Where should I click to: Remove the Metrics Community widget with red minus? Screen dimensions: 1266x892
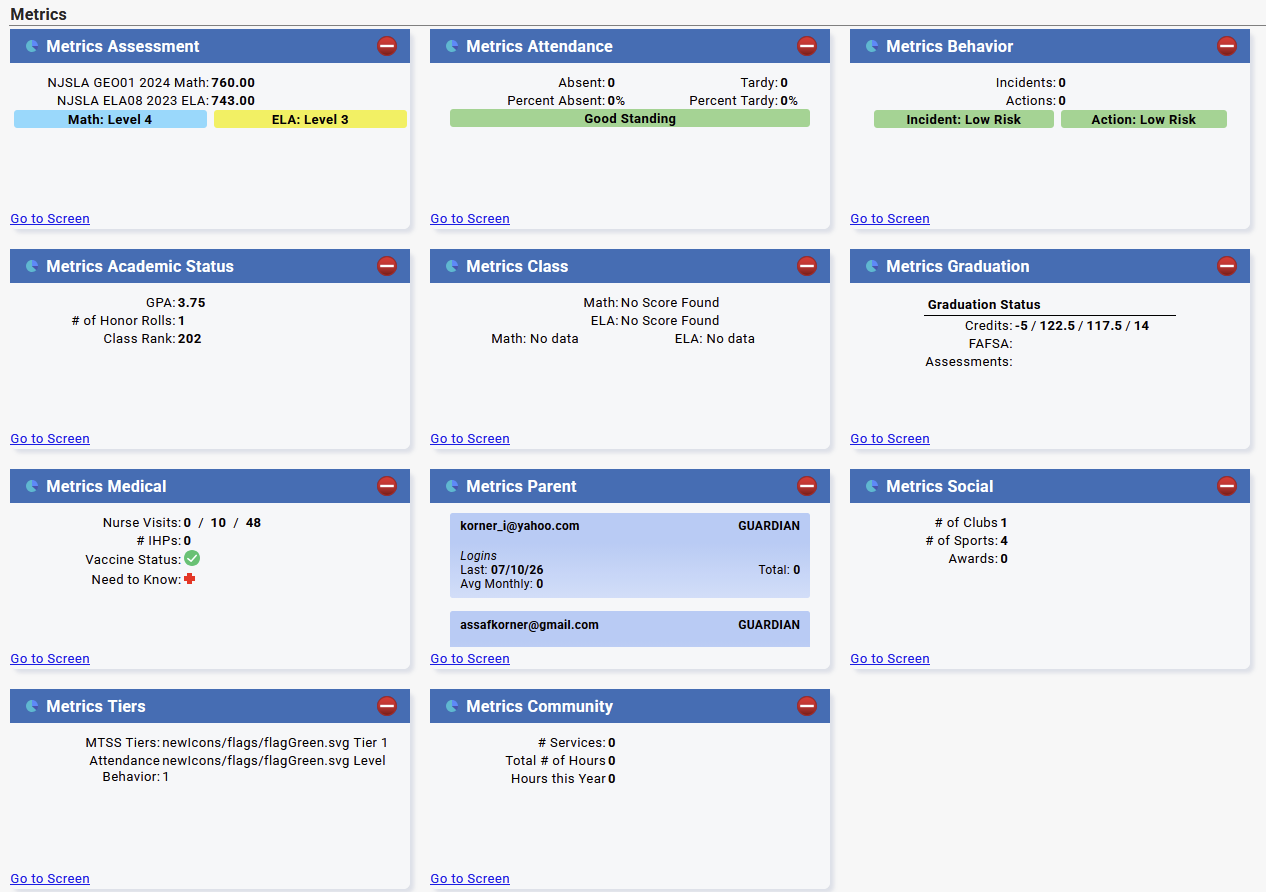(x=807, y=706)
